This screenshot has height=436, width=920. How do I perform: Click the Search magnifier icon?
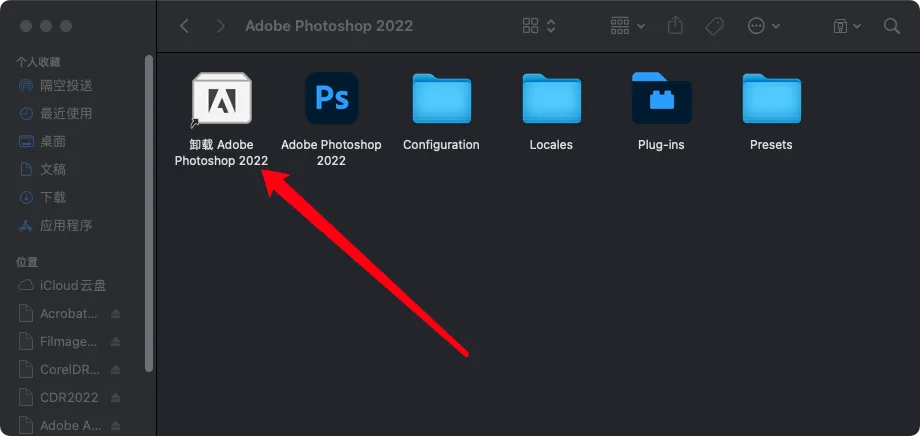coord(891,26)
